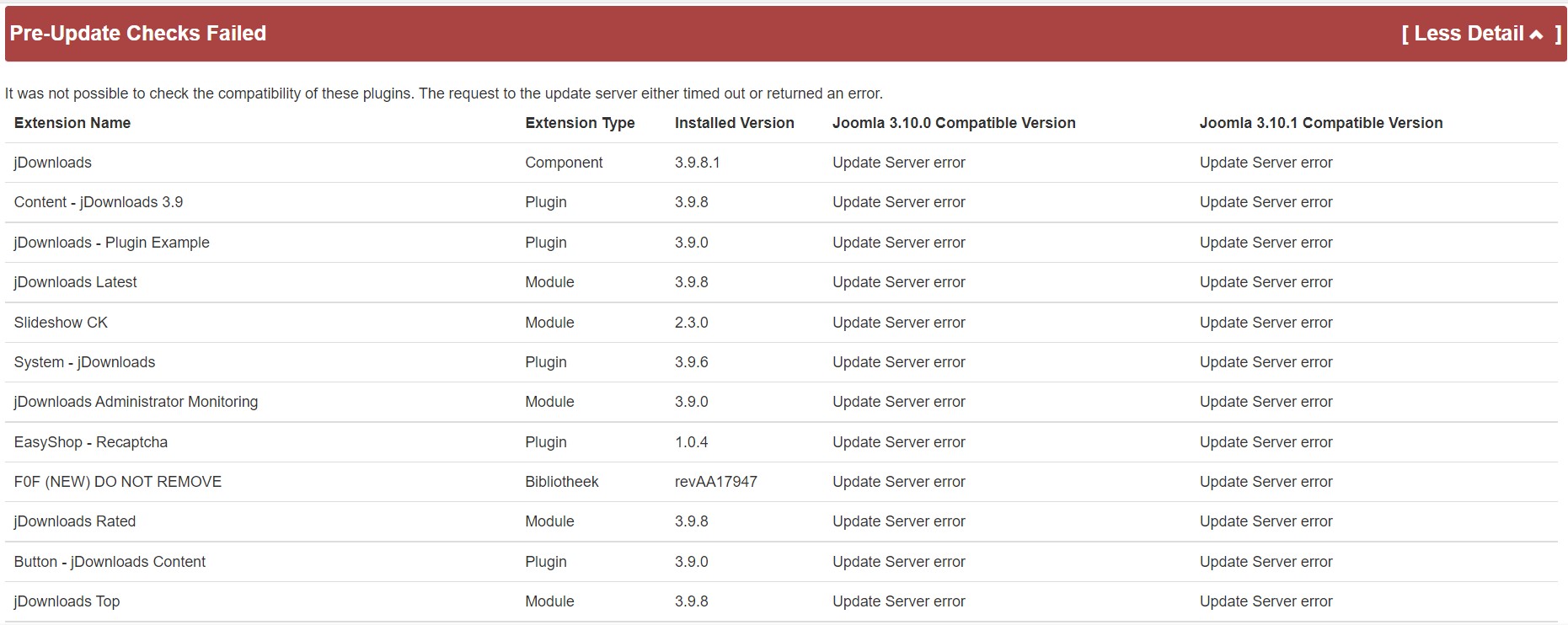1568x625 pixels.
Task: Select the Slideshow CK extension name
Action: pos(61,323)
